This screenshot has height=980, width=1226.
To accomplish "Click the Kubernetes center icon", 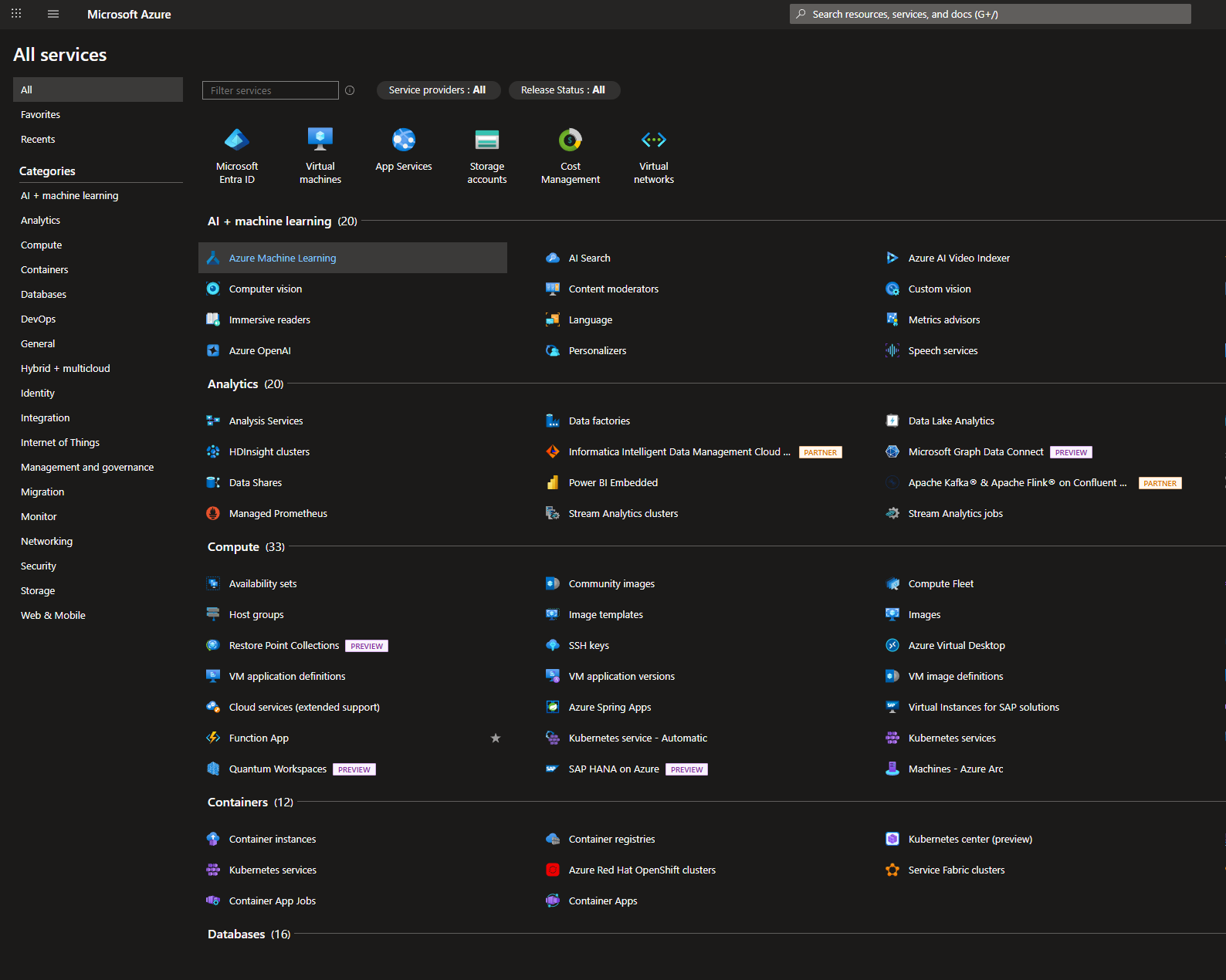I will pos(892,839).
